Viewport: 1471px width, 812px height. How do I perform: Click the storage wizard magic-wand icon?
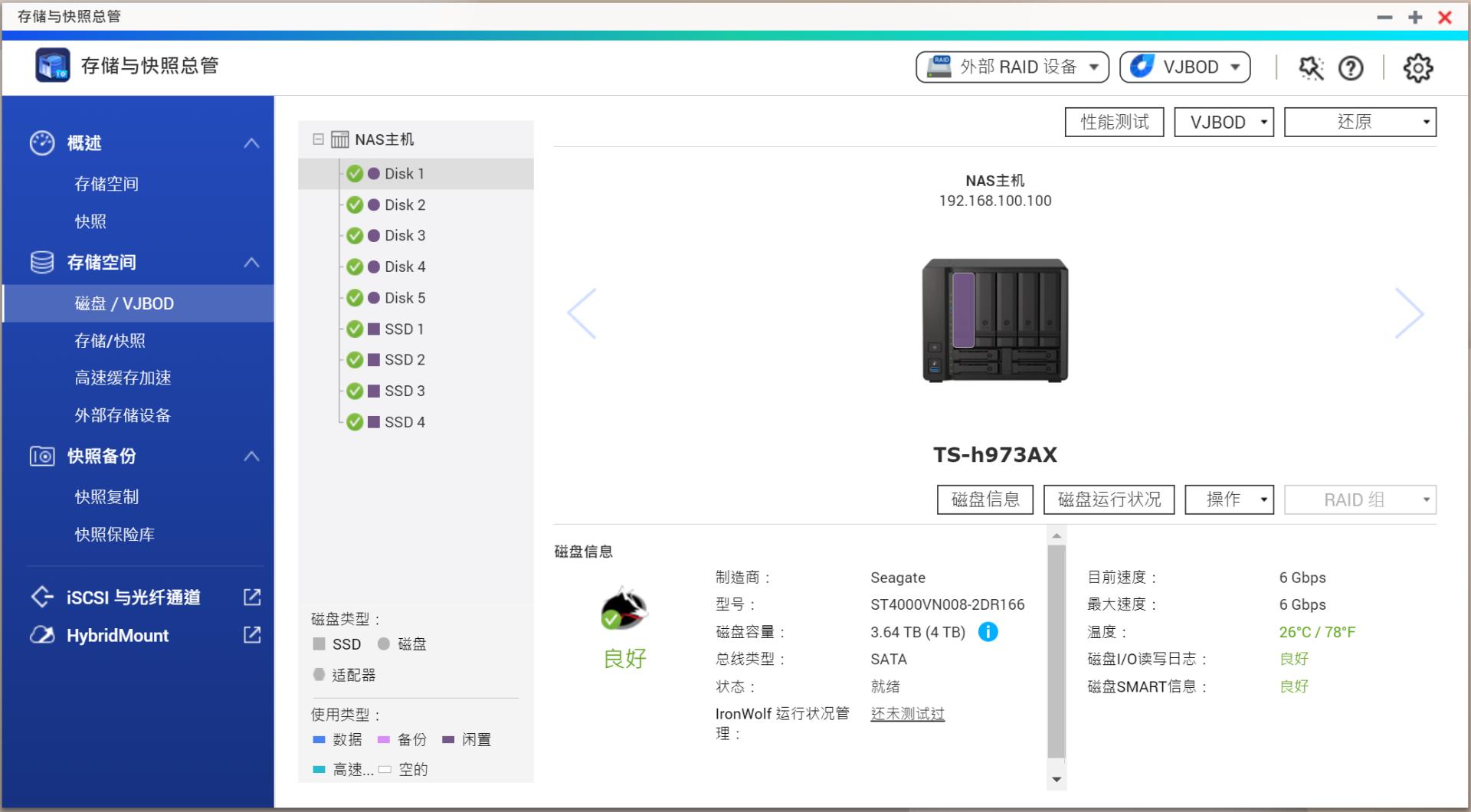1311,67
